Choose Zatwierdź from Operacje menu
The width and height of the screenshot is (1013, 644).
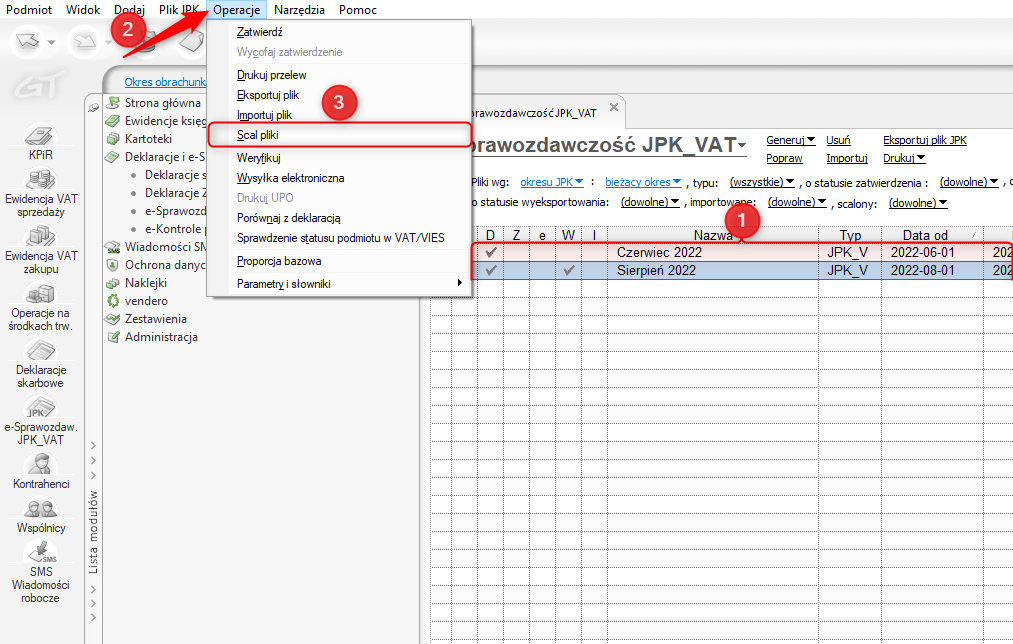click(x=340, y=32)
